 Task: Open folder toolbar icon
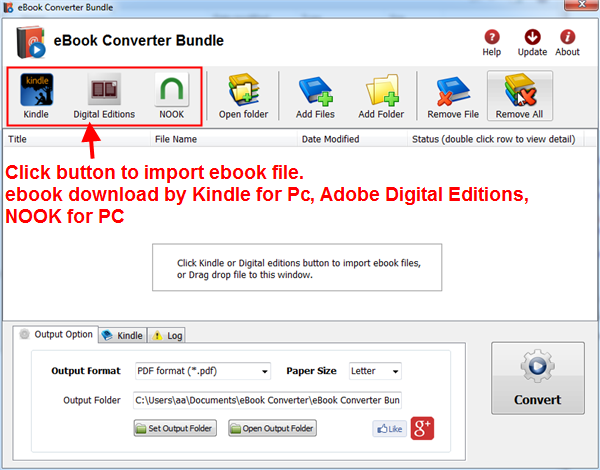(x=243, y=96)
